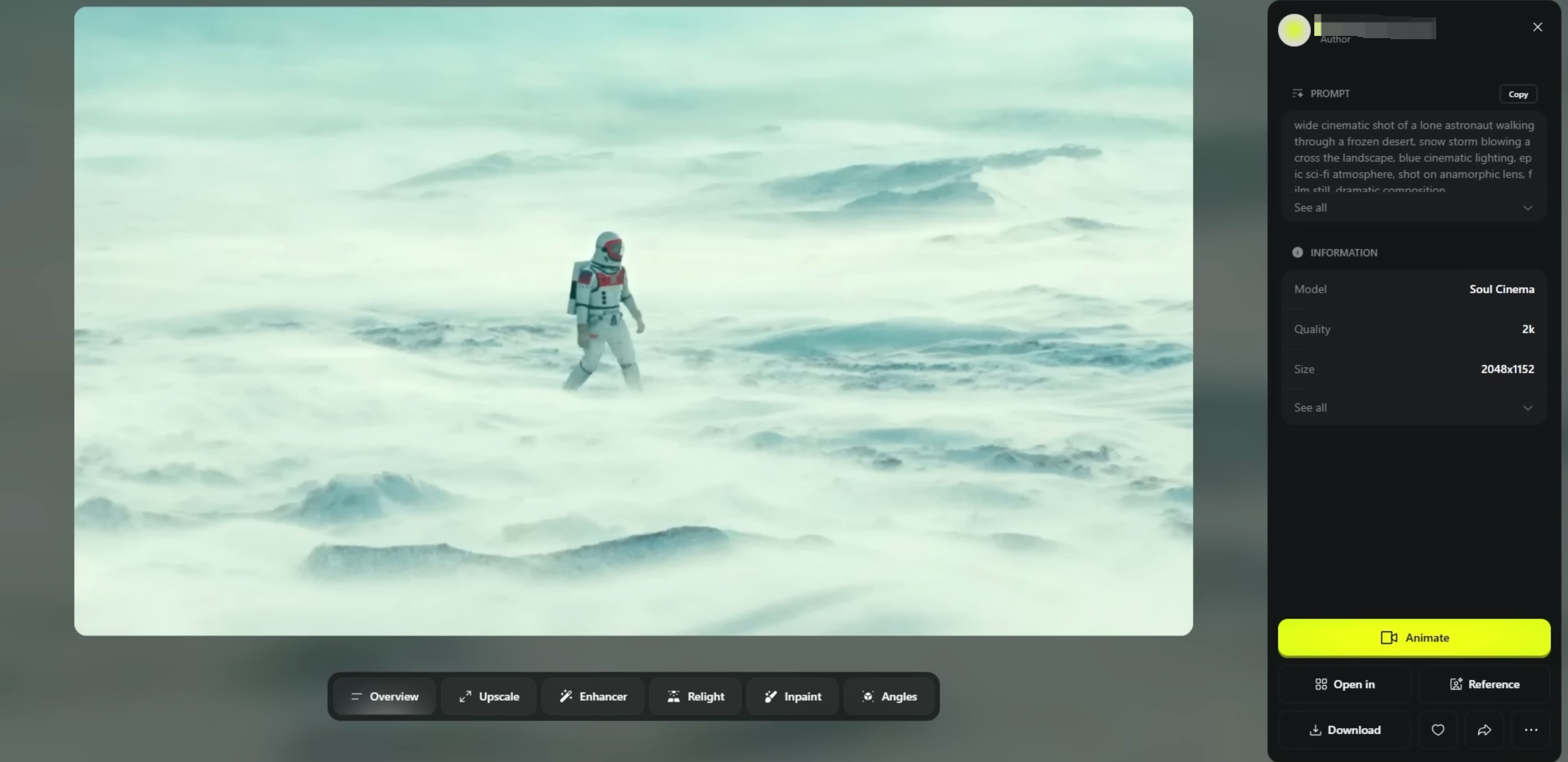Expand Information See all details
The width and height of the screenshot is (1568, 762).
click(x=1527, y=408)
